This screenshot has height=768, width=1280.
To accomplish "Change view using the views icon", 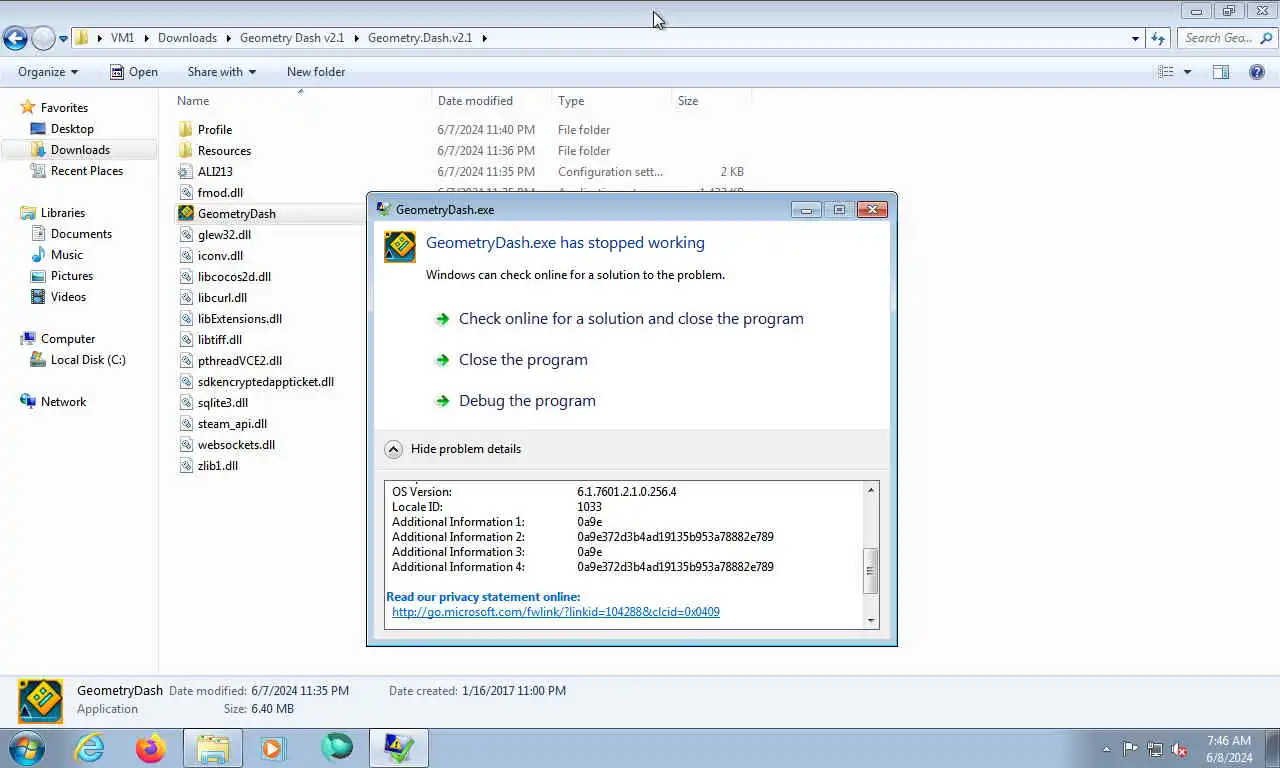I will [1166, 72].
